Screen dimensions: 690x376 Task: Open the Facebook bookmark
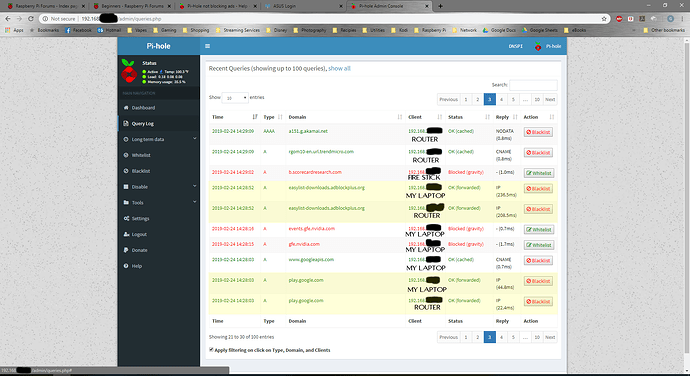(78, 30)
